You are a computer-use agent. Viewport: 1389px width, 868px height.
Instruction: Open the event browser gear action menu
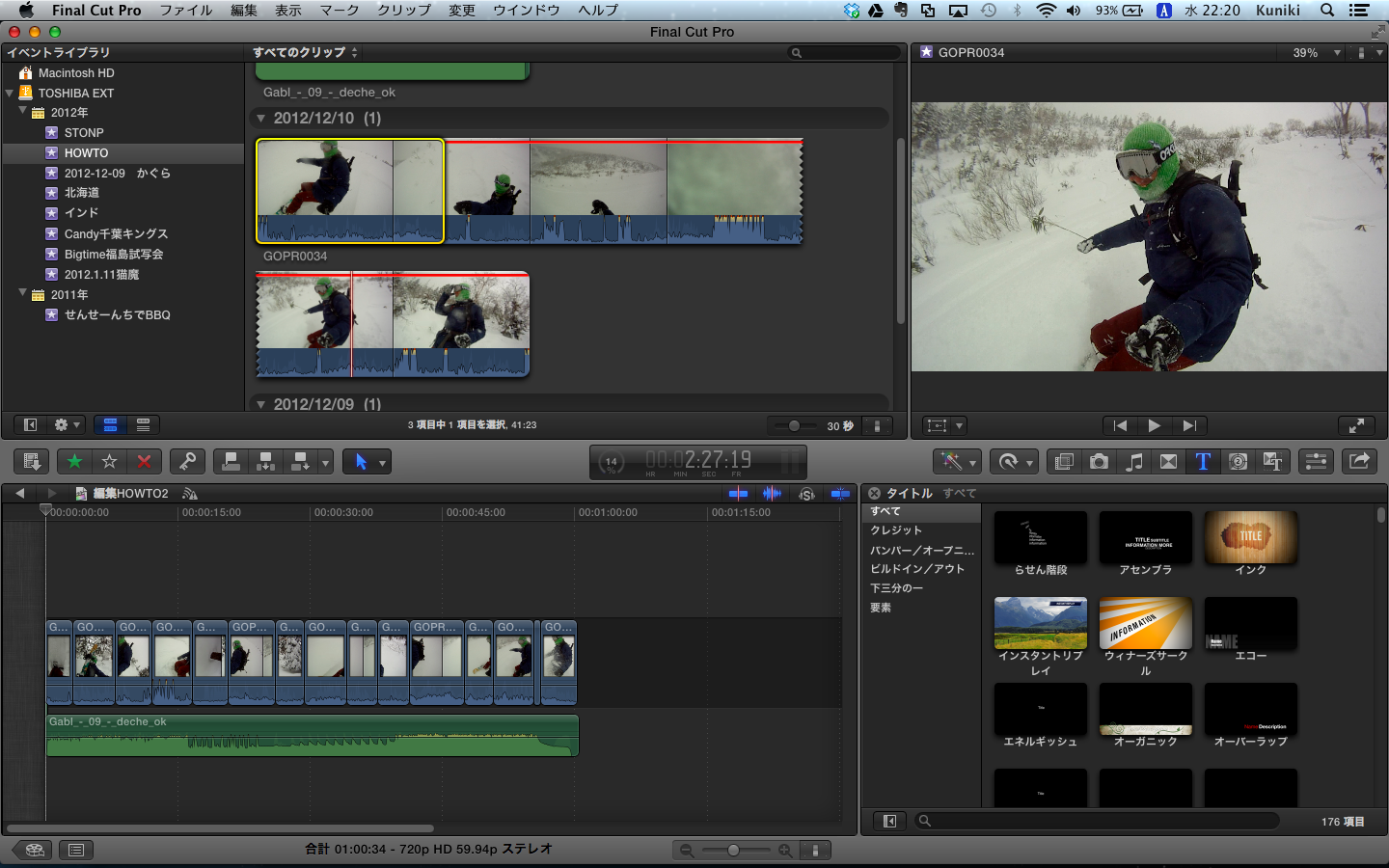click(67, 424)
